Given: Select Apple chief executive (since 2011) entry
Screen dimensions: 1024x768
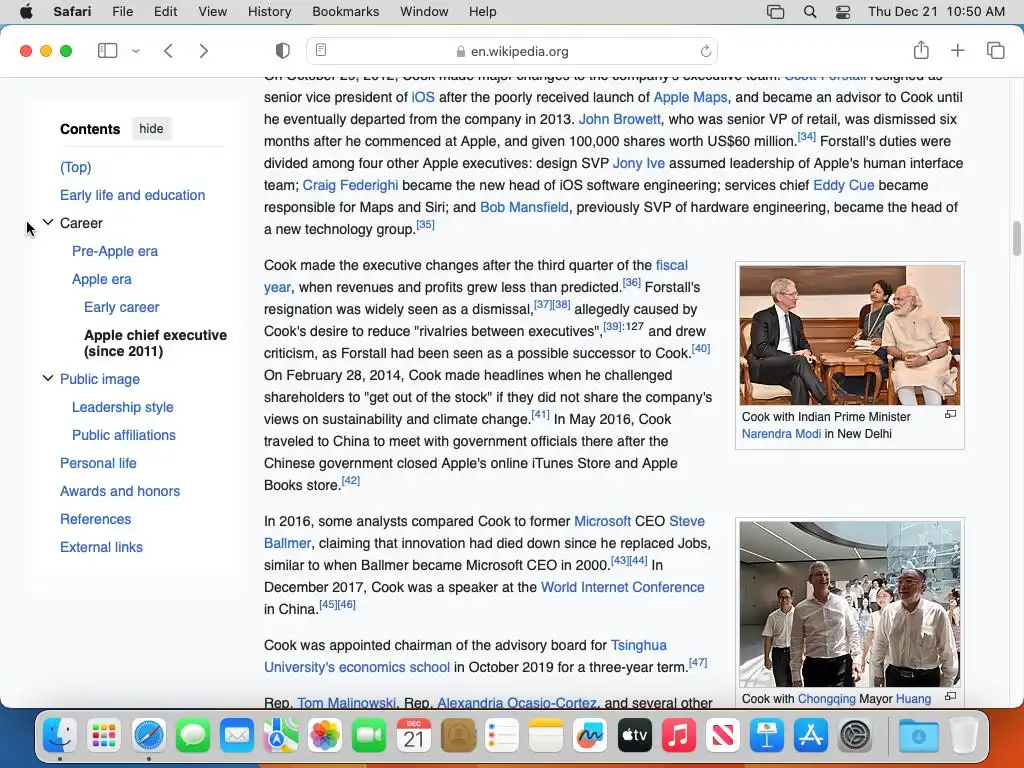Looking at the screenshot, I should (x=155, y=343).
